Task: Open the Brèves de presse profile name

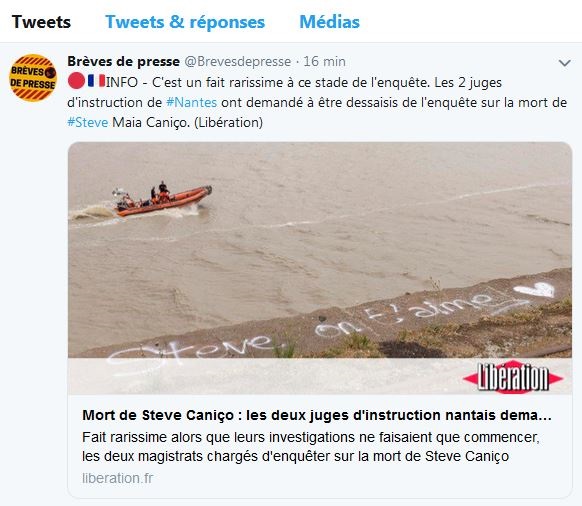Action: pyautogui.click(x=123, y=61)
